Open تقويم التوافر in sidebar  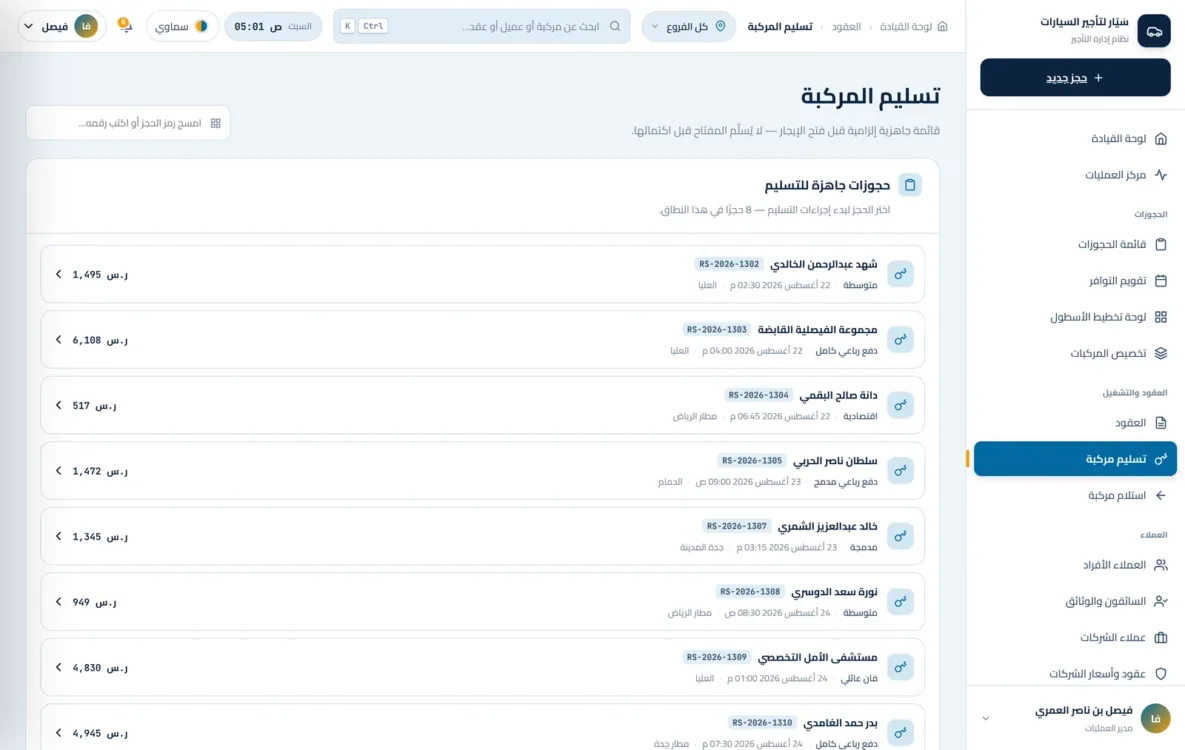point(1075,280)
